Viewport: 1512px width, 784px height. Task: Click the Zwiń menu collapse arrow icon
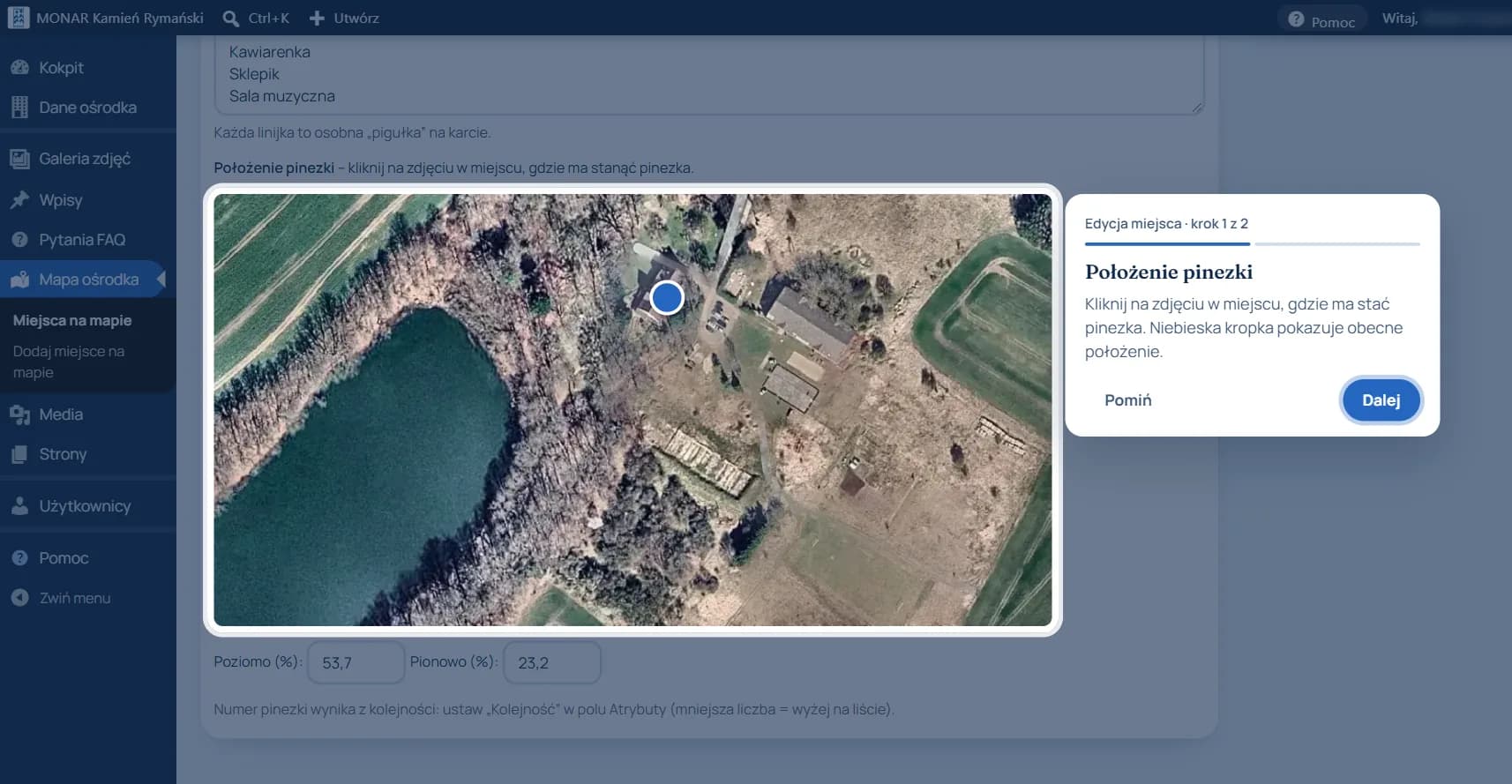19,598
